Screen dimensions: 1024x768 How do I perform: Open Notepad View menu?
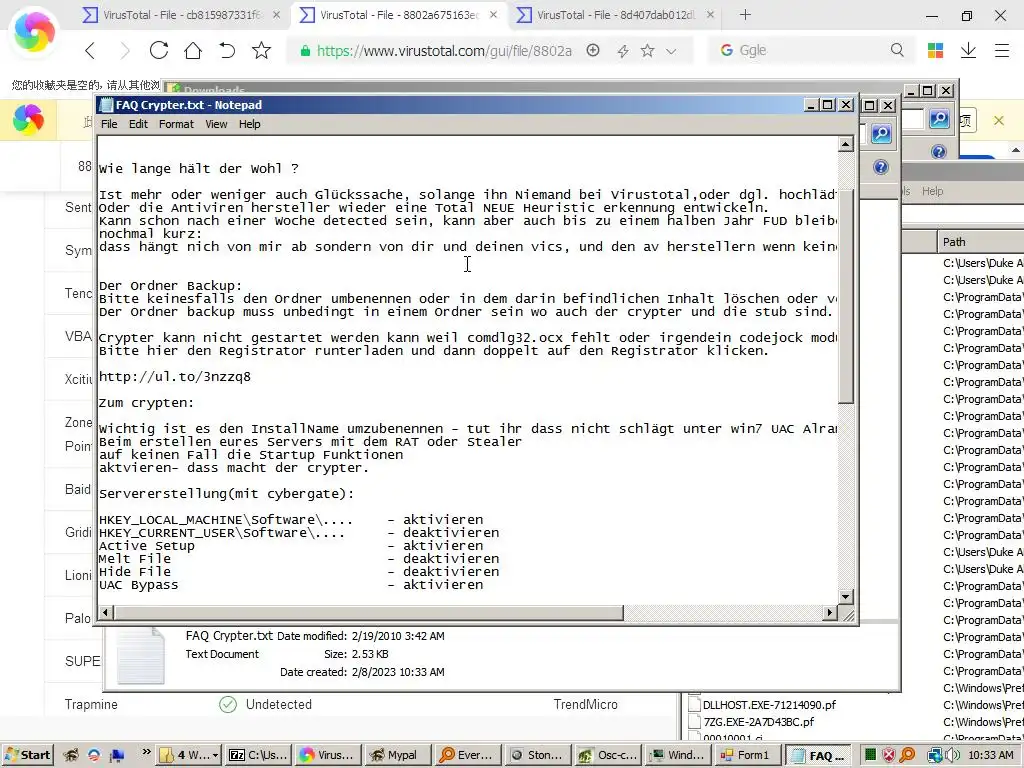point(216,124)
